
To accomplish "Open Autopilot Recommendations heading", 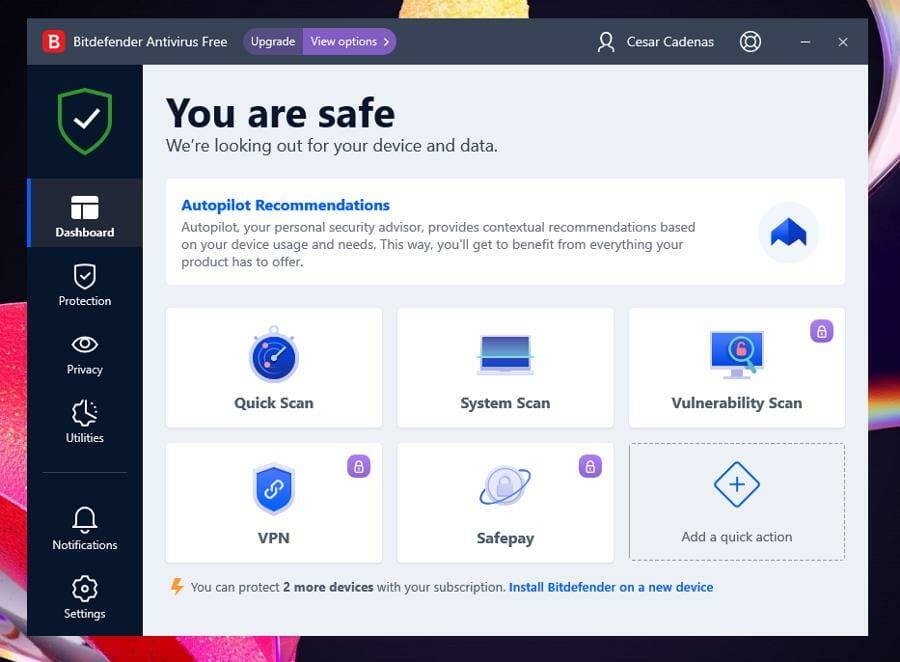I will click(x=285, y=205).
